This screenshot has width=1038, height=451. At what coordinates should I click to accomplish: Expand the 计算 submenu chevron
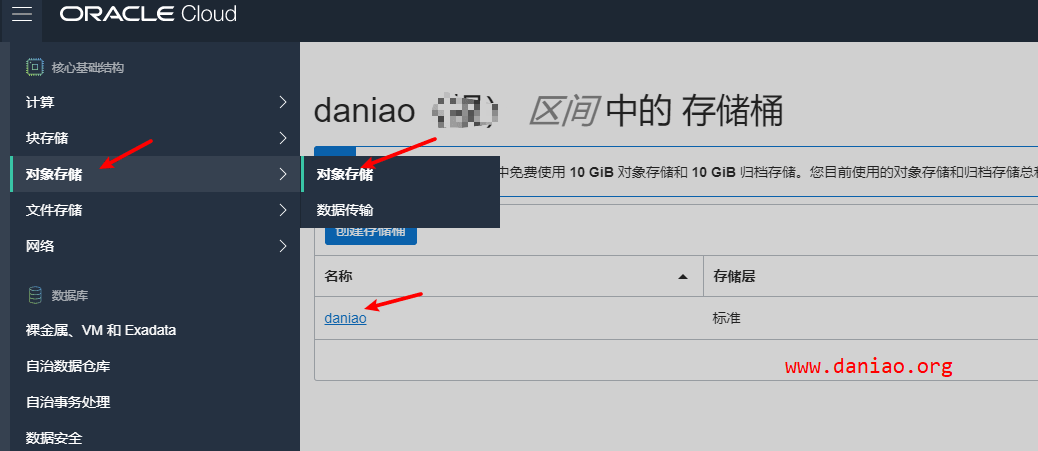coord(283,102)
